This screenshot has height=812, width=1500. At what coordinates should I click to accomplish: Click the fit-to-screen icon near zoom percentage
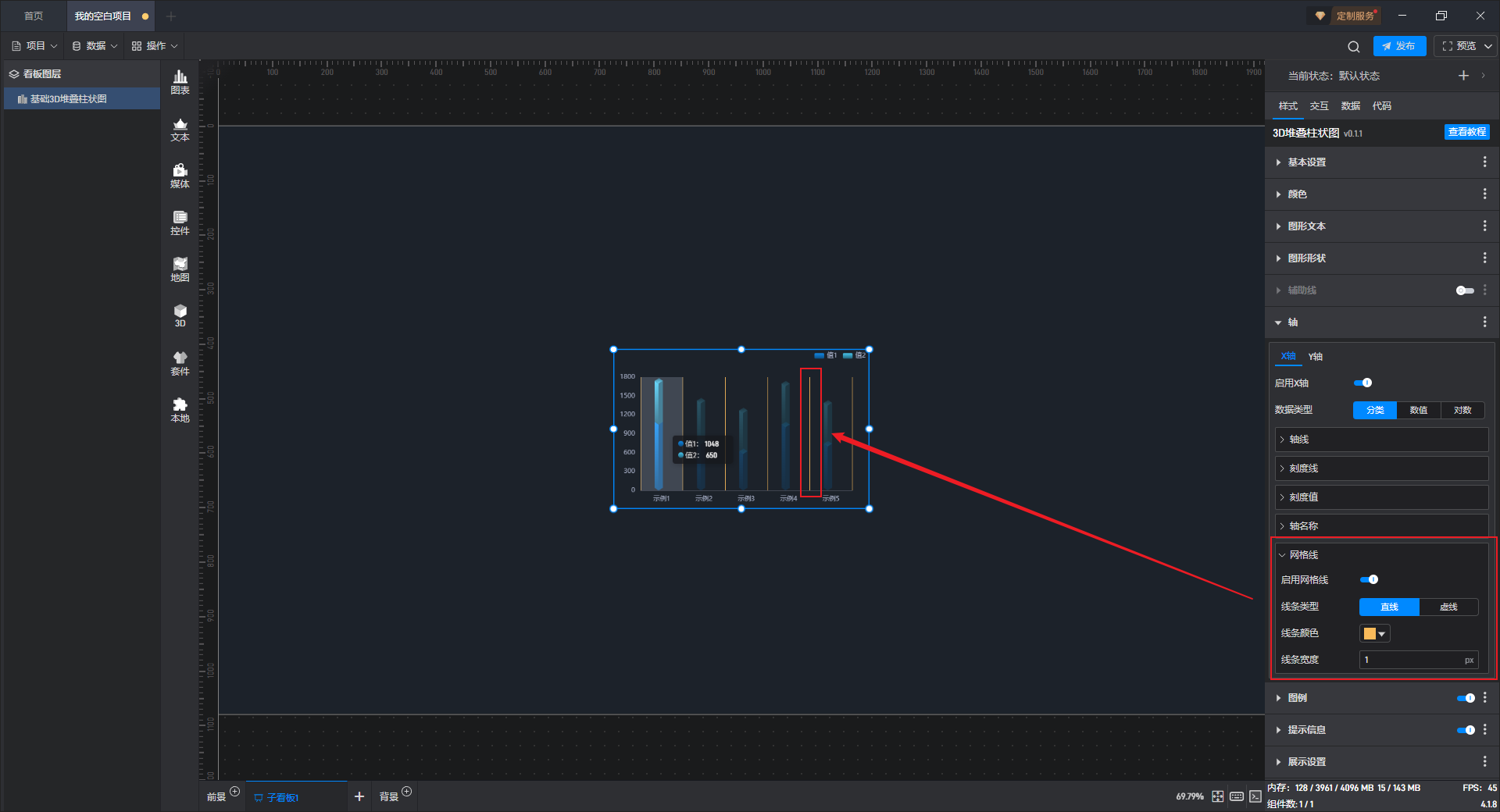(1218, 796)
